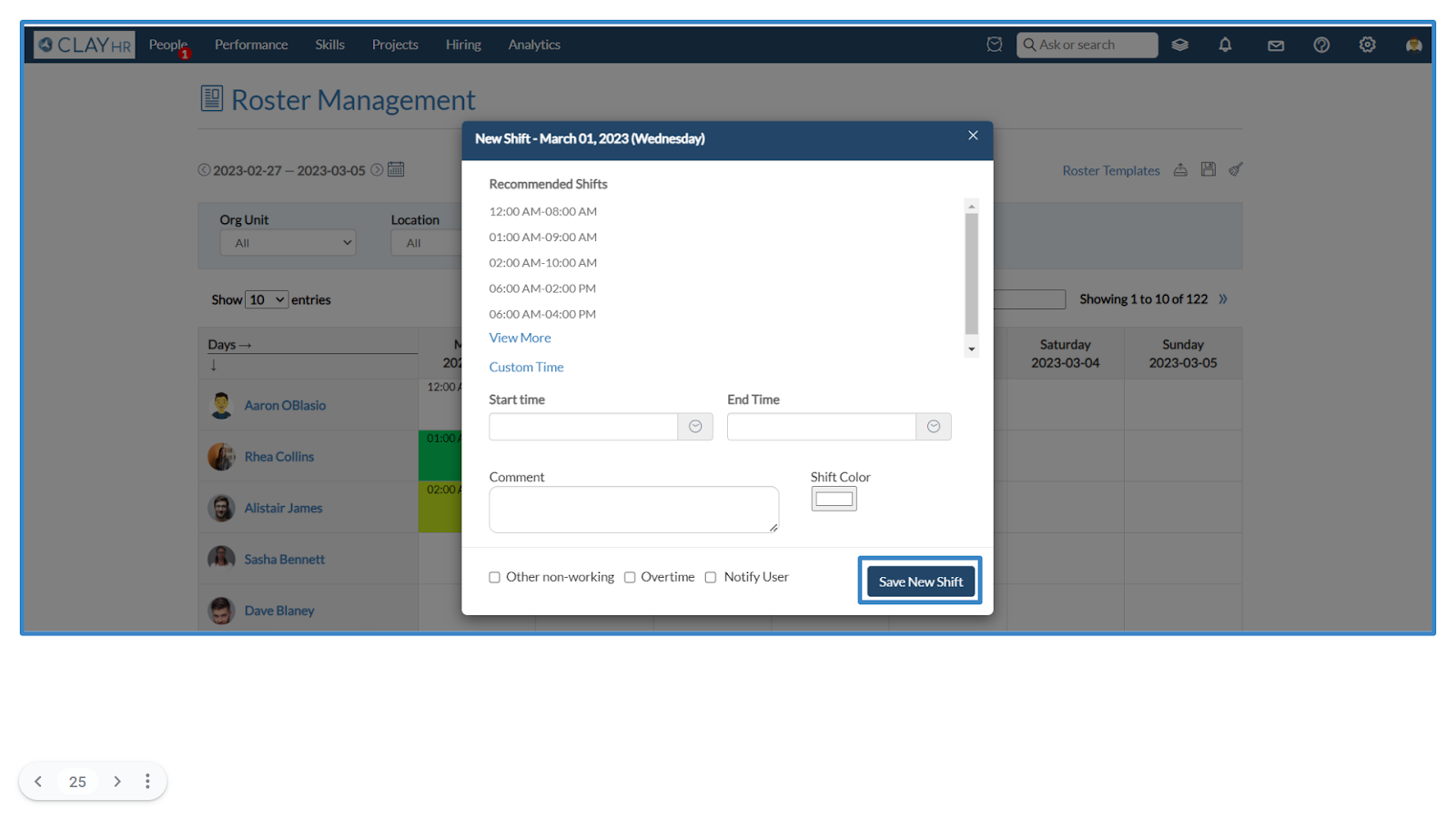This screenshot has height=819, width=1456.
Task: Select the 02:00 AM-10:00 AM shift
Action: click(x=543, y=262)
